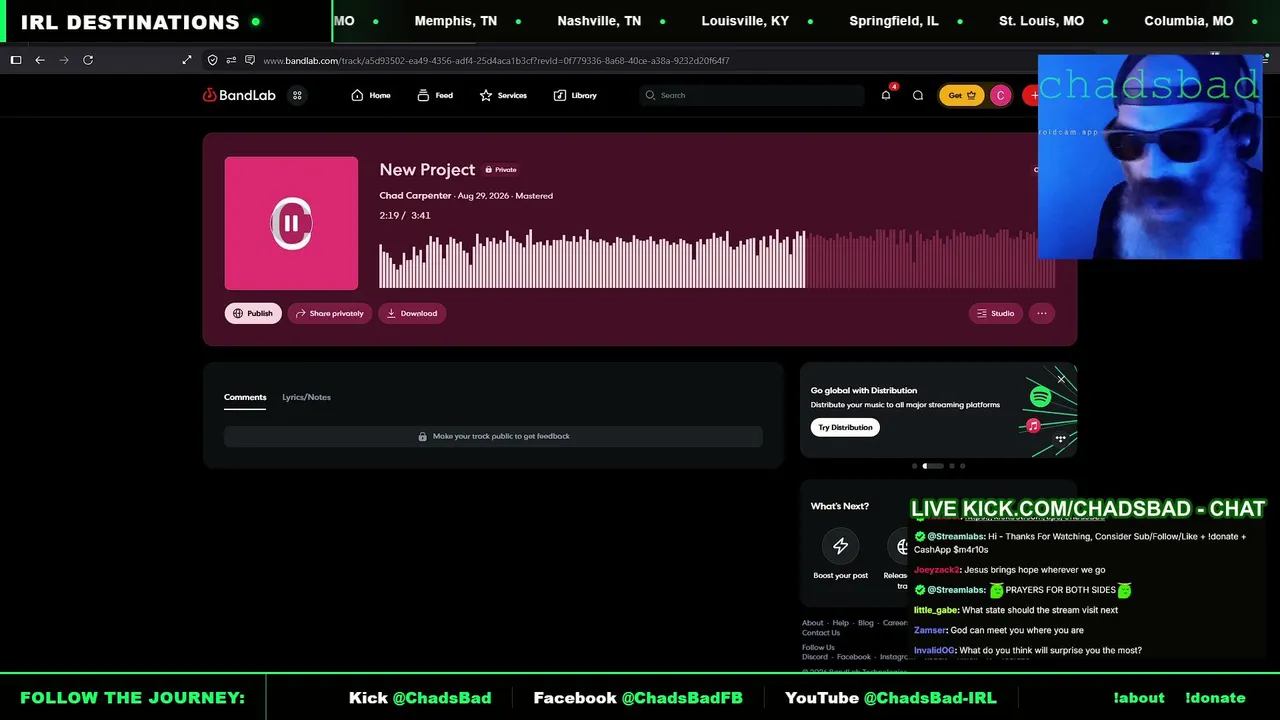Download the New Project track
This screenshot has width=1280, height=720.
(412, 313)
